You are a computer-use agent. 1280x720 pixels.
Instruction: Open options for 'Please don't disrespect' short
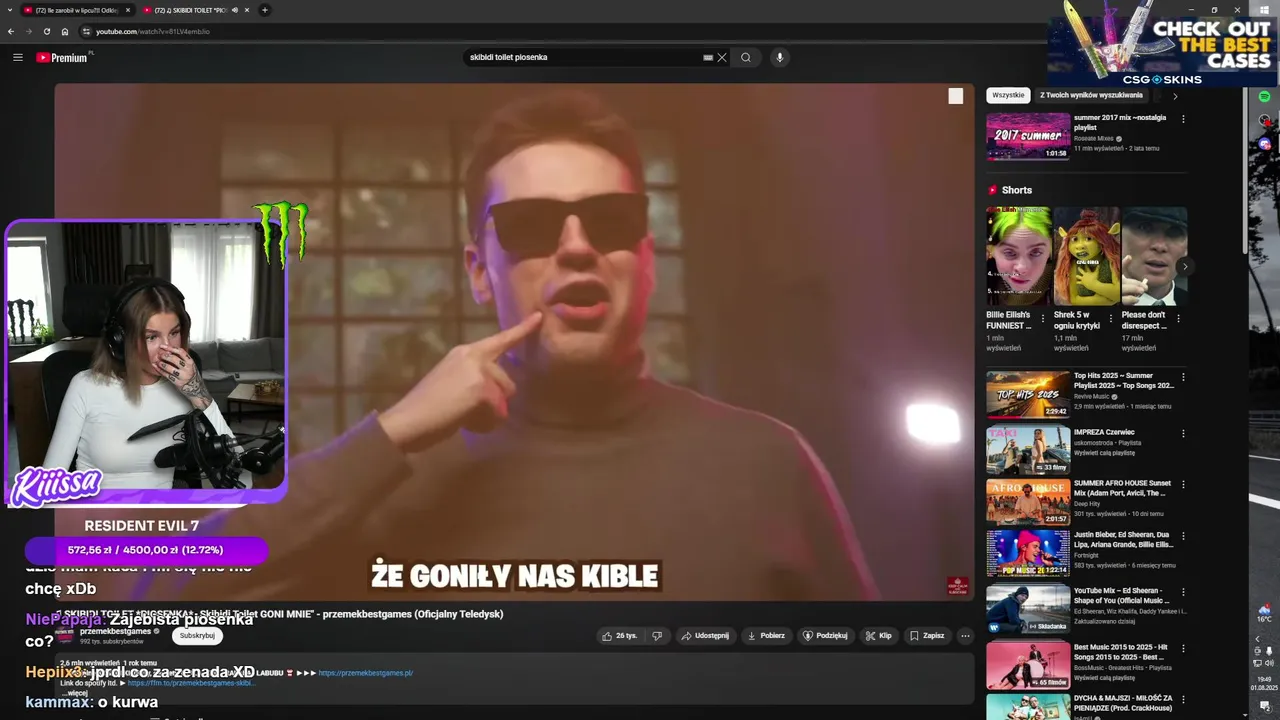tap(1178, 319)
